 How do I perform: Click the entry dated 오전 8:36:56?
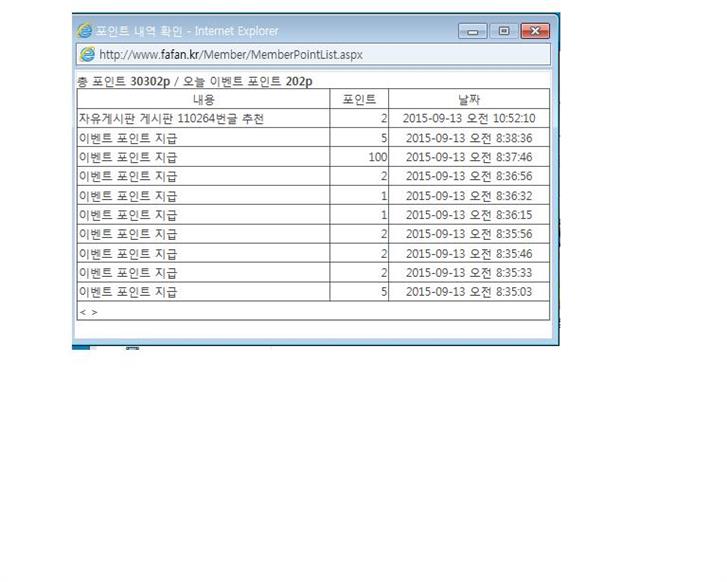(469, 176)
